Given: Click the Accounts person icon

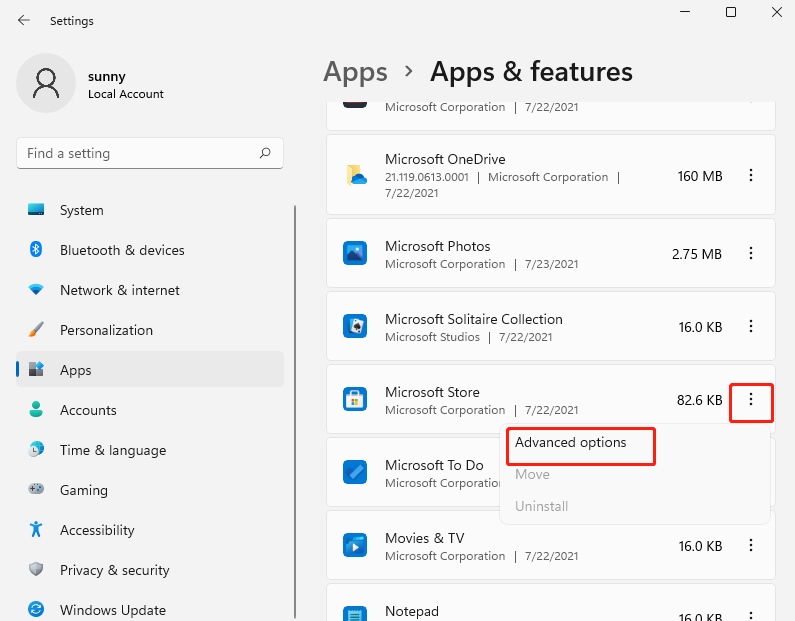Looking at the screenshot, I should point(36,409).
